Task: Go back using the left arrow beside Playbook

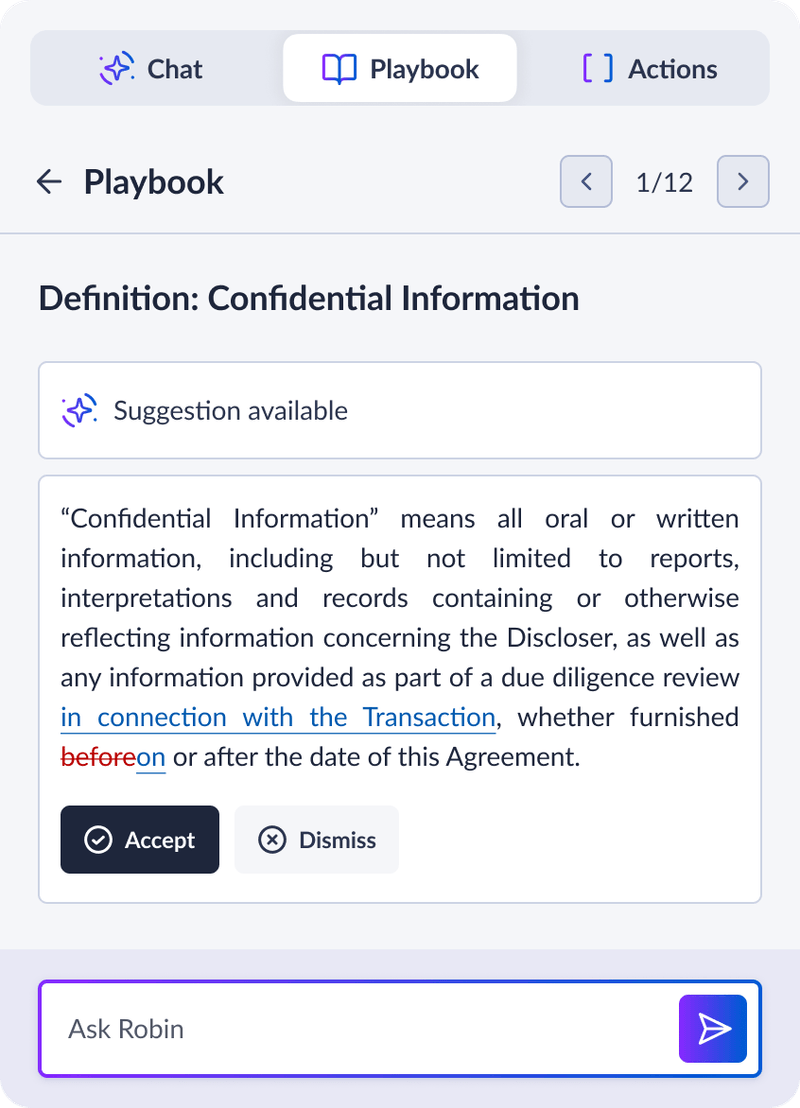Action: pyautogui.click(x=49, y=182)
